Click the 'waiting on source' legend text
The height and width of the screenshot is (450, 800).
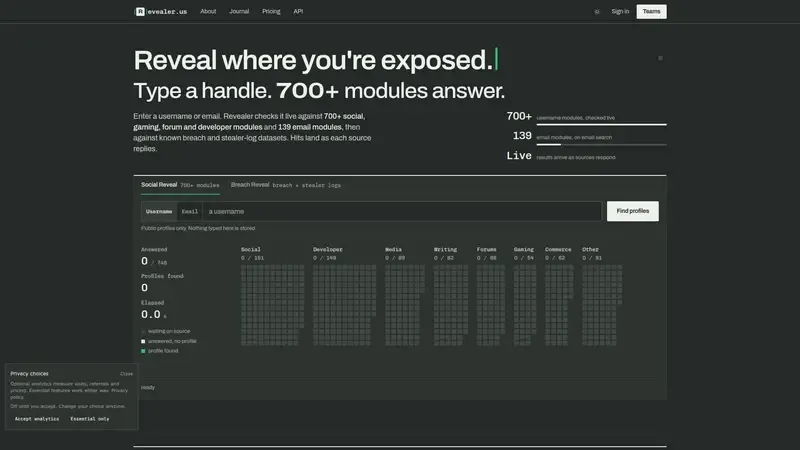[169, 331]
